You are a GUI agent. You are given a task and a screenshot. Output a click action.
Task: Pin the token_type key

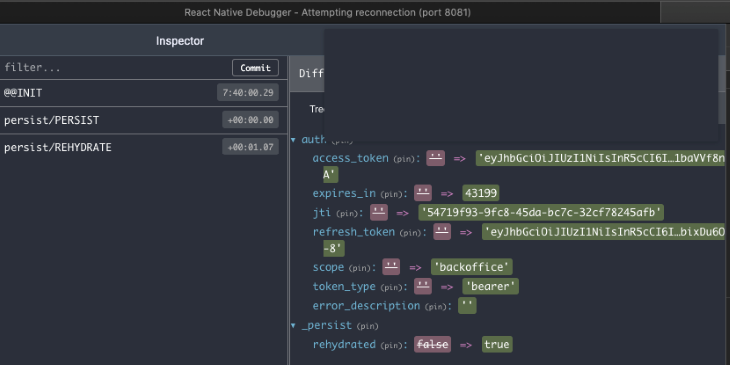click(x=391, y=287)
